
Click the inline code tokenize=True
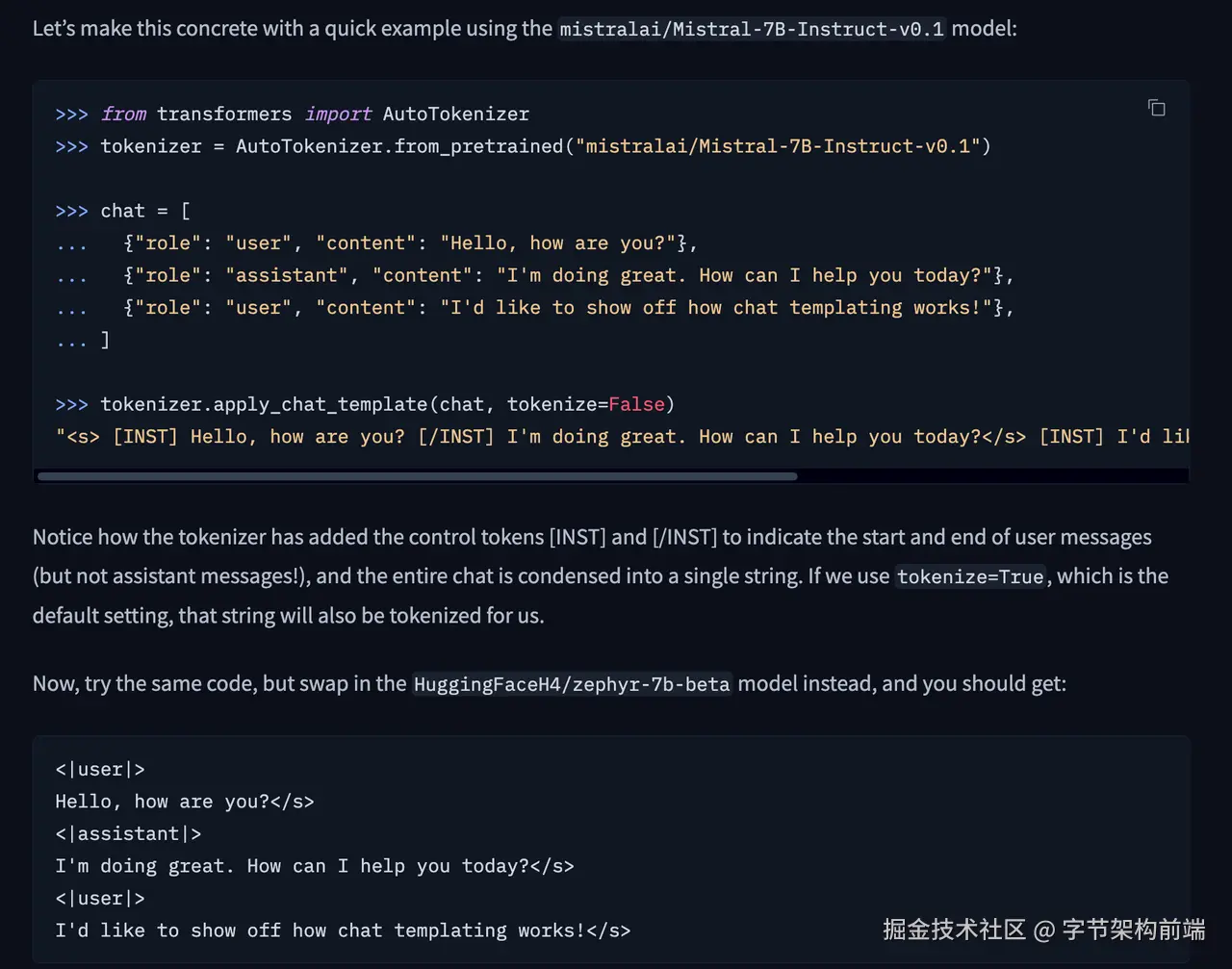[970, 577]
